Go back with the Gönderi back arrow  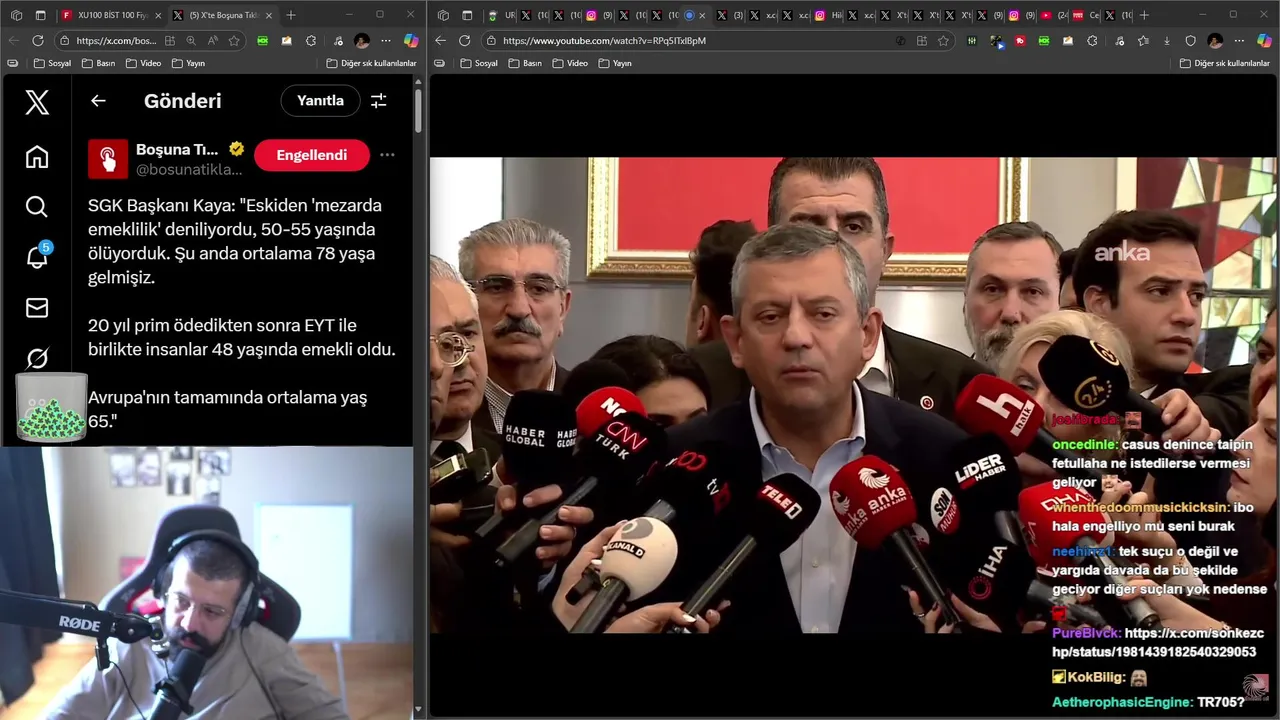(x=98, y=100)
